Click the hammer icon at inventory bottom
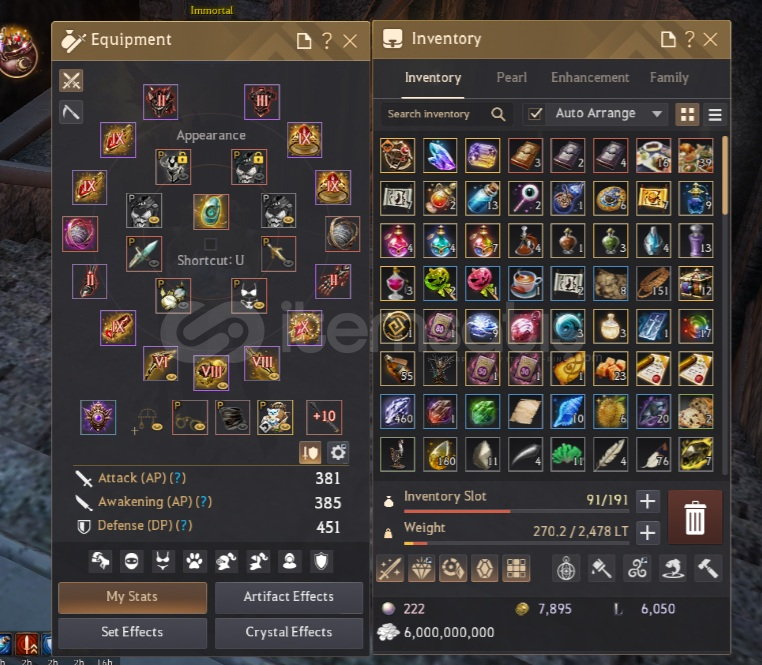 (x=708, y=568)
